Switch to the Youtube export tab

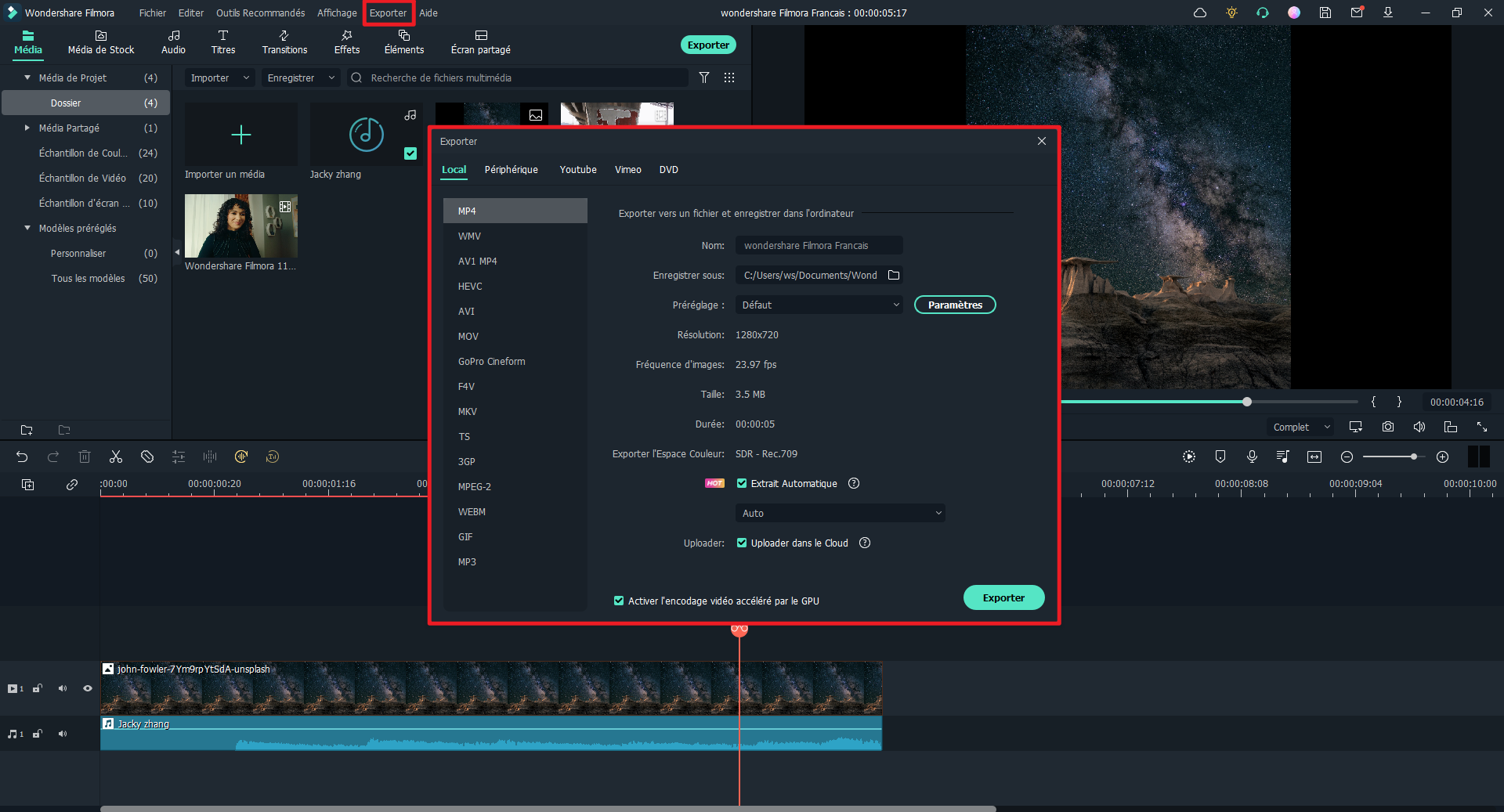tap(578, 169)
